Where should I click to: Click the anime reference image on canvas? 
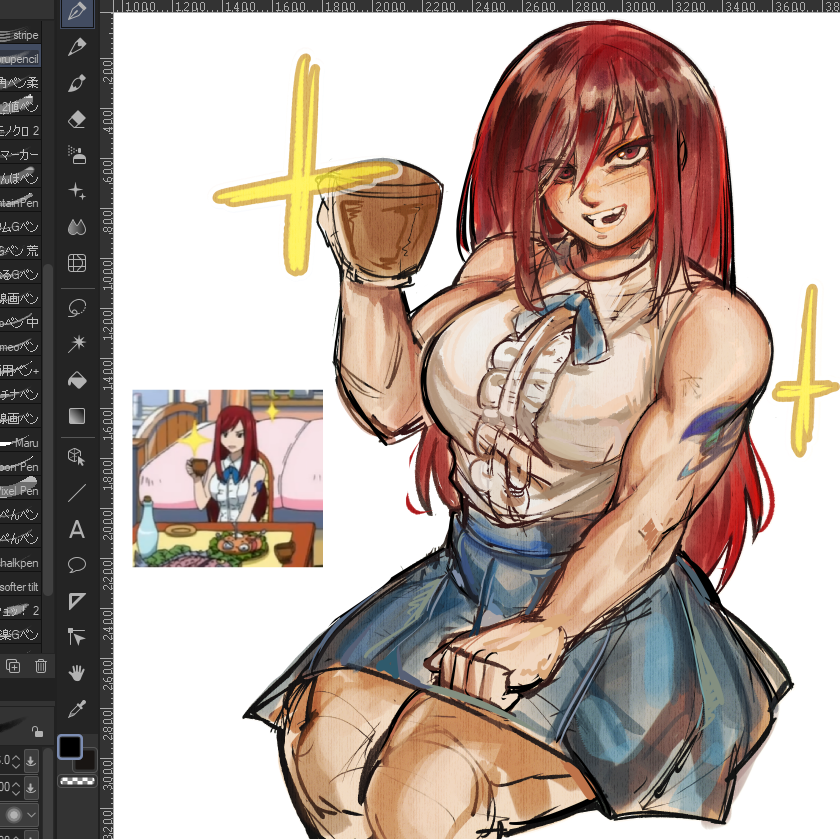pos(228,478)
